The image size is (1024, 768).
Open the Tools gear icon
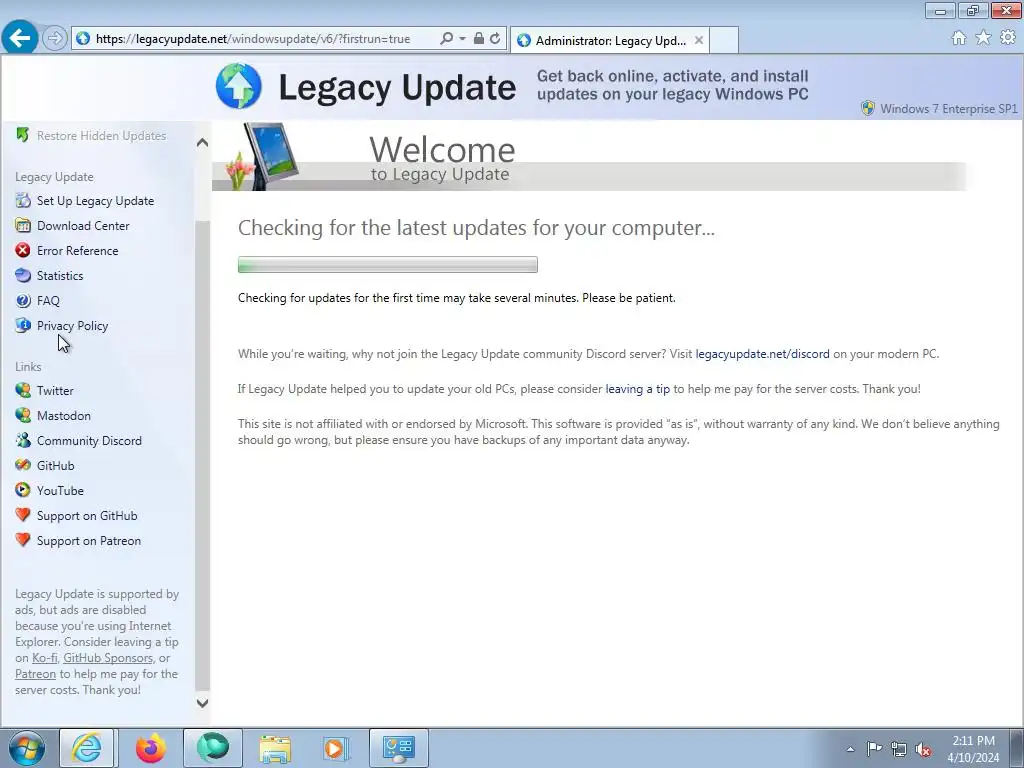1008,38
